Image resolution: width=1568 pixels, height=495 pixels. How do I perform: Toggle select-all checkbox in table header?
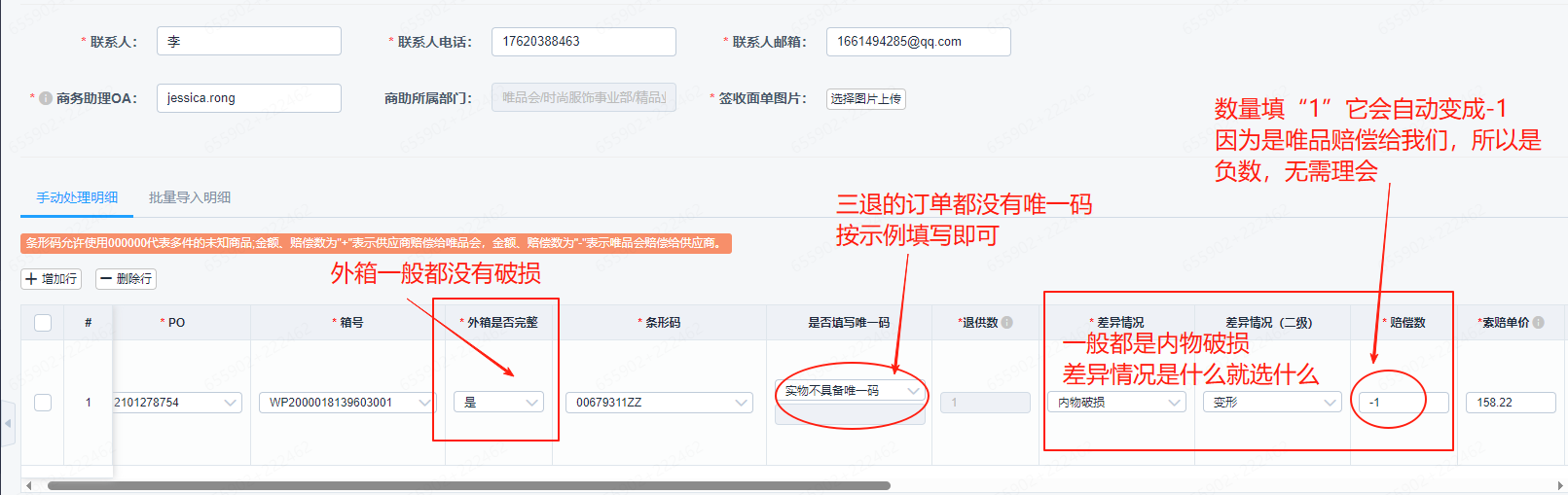pyautogui.click(x=43, y=323)
